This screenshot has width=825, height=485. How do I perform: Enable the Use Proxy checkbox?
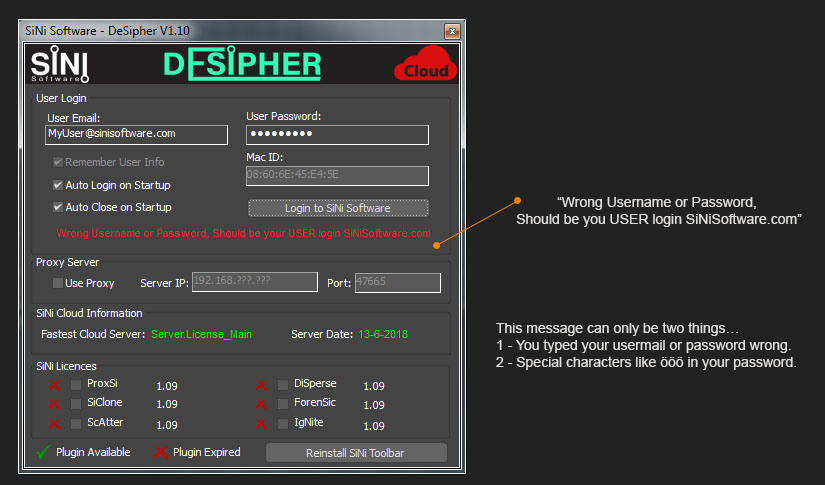click(58, 283)
